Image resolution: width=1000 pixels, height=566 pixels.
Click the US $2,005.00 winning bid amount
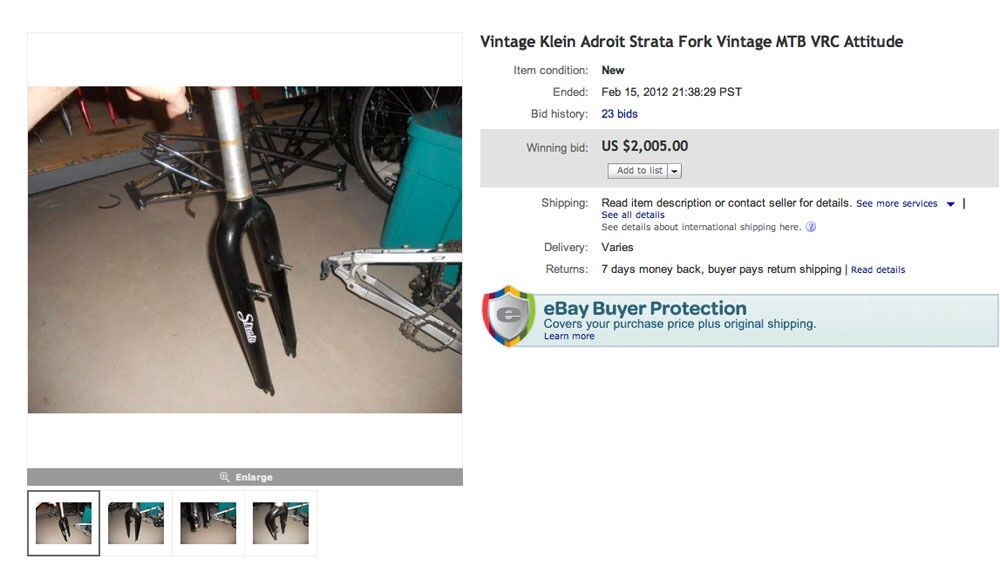click(x=645, y=146)
